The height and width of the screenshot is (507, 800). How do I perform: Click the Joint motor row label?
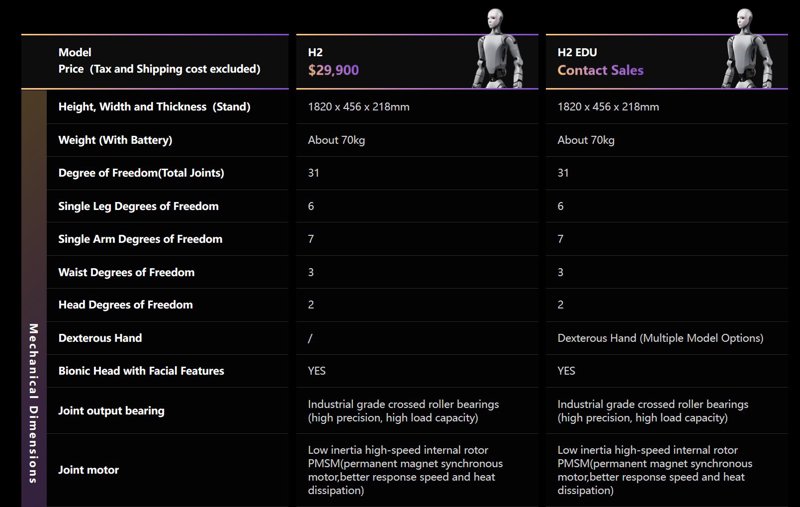pyautogui.click(x=90, y=469)
